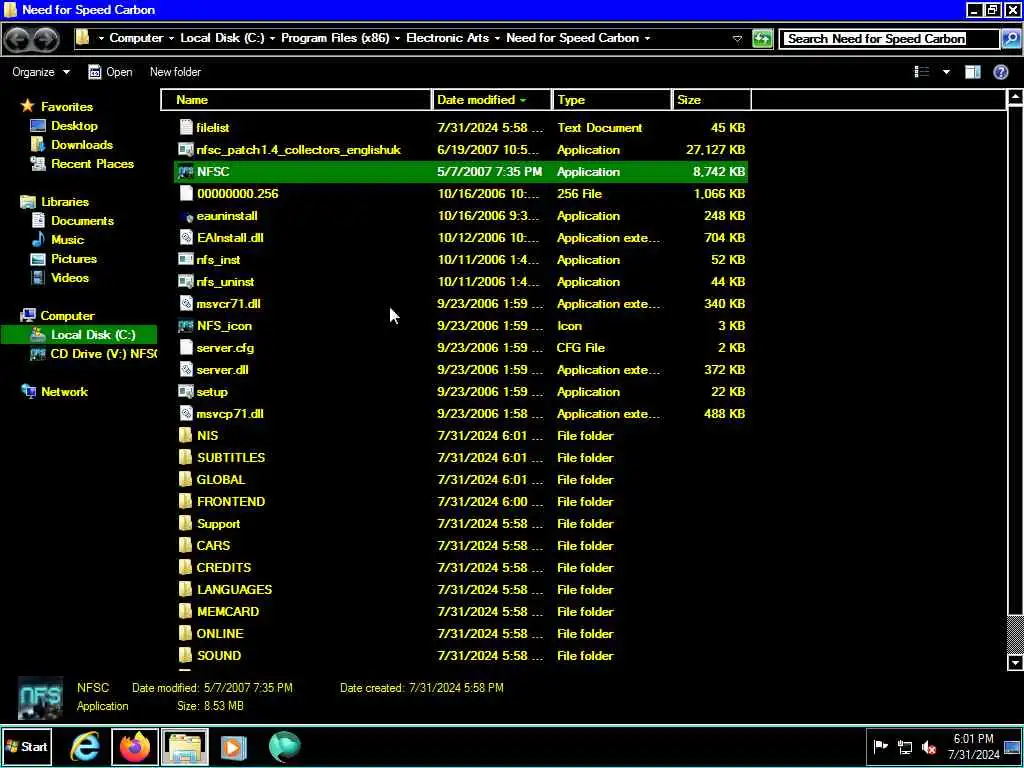Image resolution: width=1024 pixels, height=768 pixels.
Task: Click the Back navigation arrow
Action: pyautogui.click(x=18, y=39)
